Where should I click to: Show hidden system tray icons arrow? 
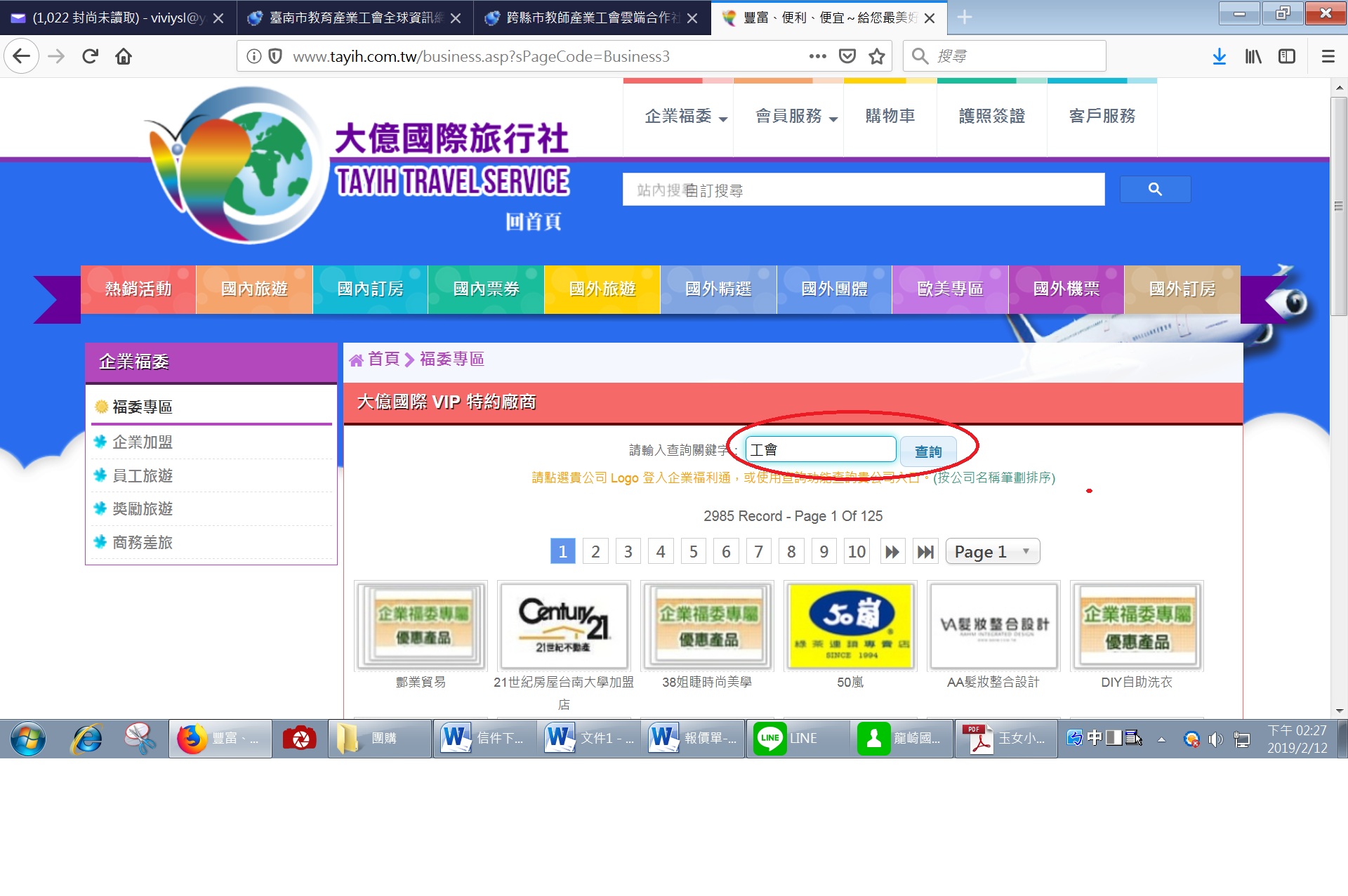[1161, 739]
